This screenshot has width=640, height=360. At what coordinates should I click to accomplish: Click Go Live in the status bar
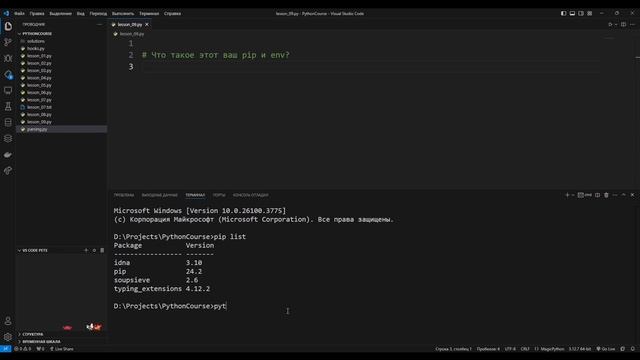click(606, 349)
